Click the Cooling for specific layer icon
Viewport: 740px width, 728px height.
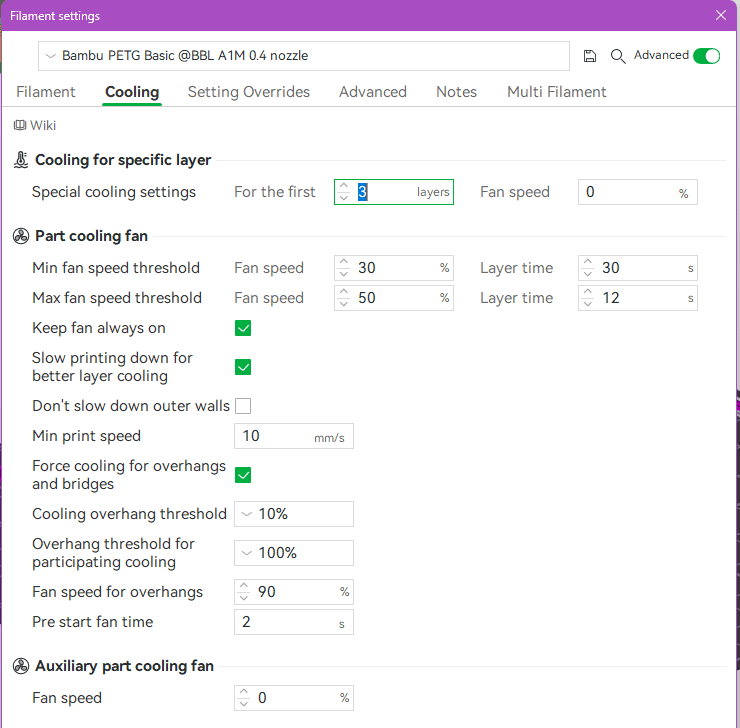21,160
